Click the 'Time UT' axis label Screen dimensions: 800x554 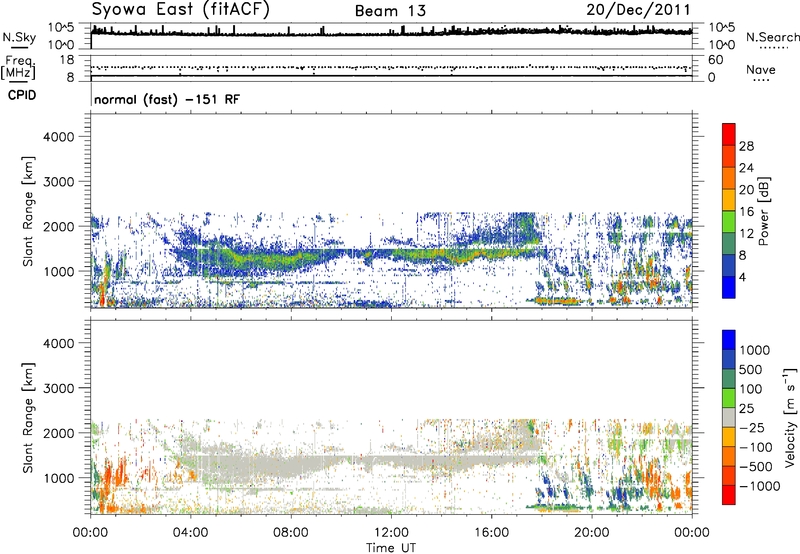tap(391, 548)
